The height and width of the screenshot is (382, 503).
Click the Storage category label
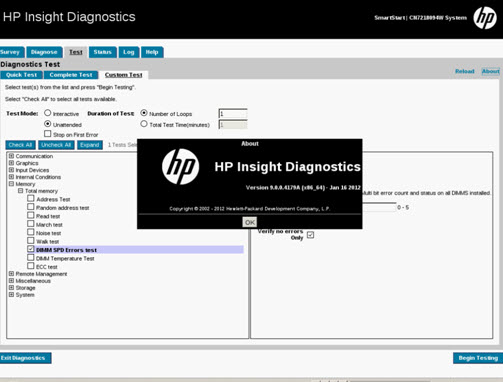(x=25, y=288)
